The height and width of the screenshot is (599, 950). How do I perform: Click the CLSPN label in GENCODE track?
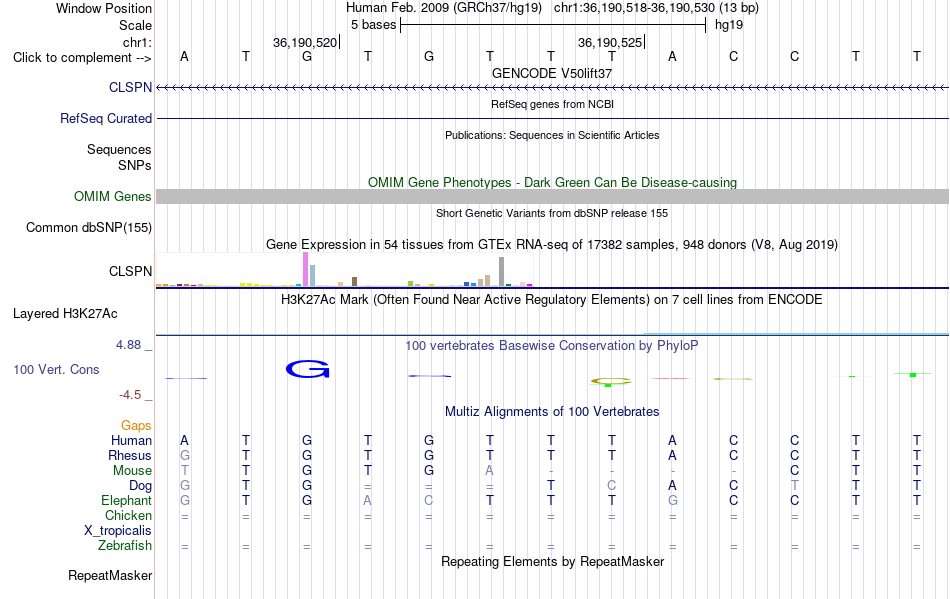click(x=130, y=87)
